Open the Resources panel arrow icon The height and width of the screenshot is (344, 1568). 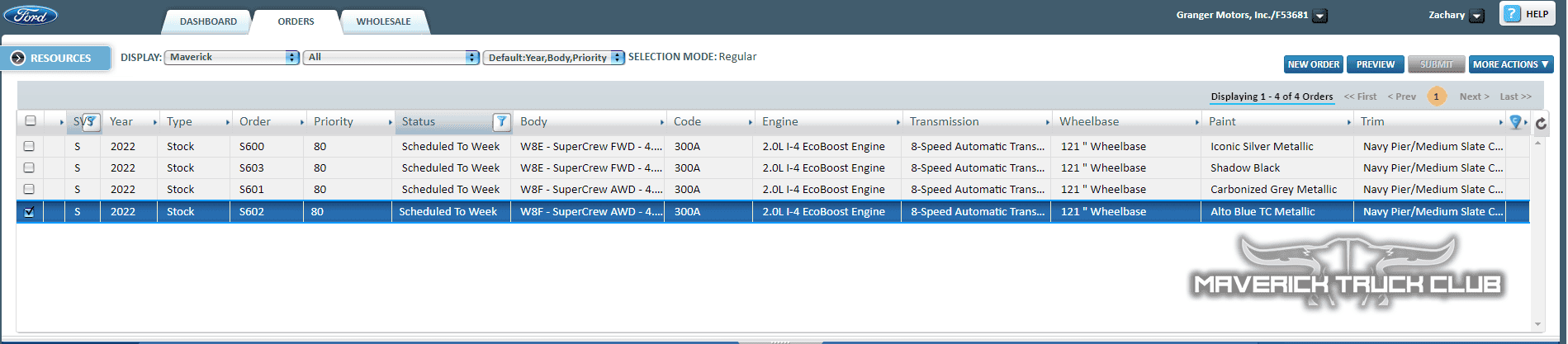point(18,58)
